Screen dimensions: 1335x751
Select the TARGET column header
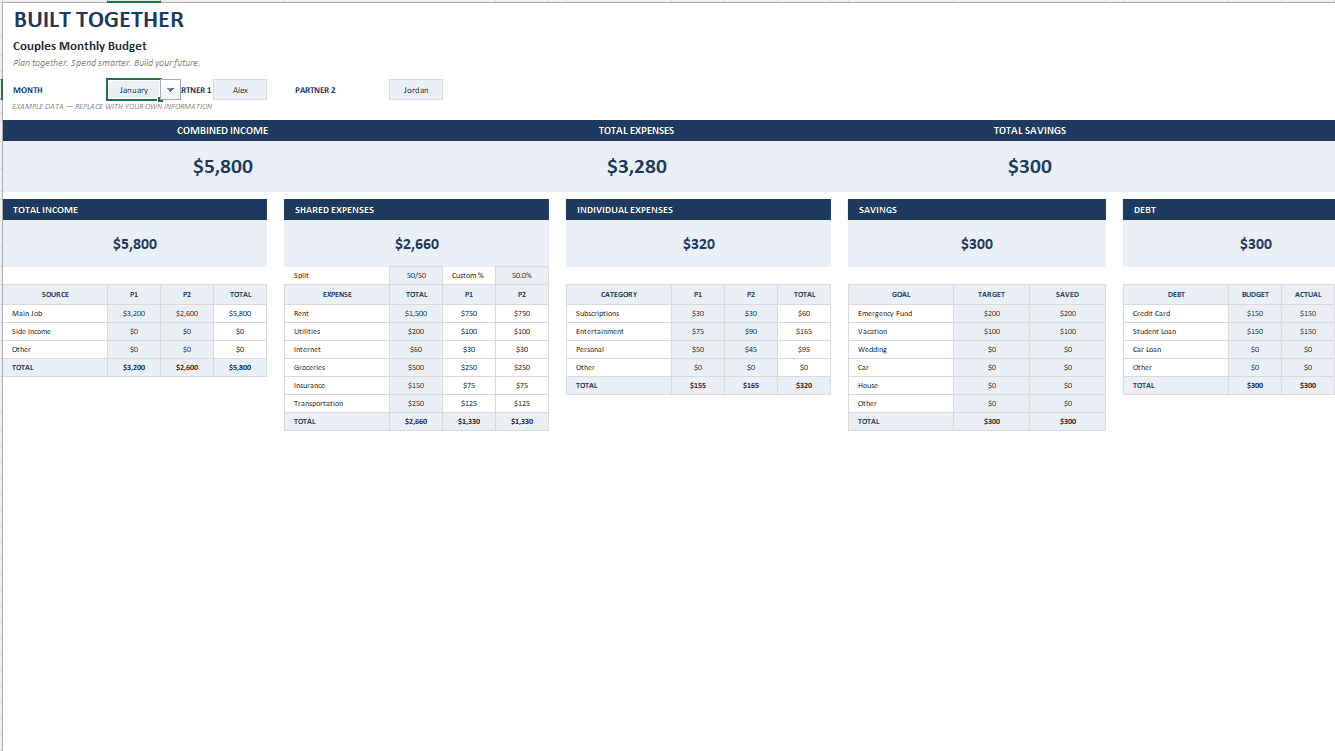tap(992, 295)
